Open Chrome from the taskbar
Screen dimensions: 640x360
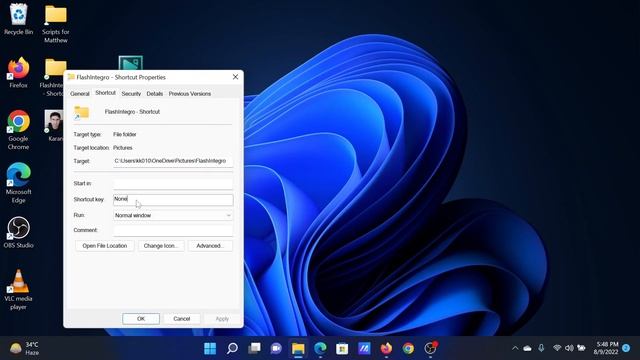pyautogui.click(x=408, y=348)
